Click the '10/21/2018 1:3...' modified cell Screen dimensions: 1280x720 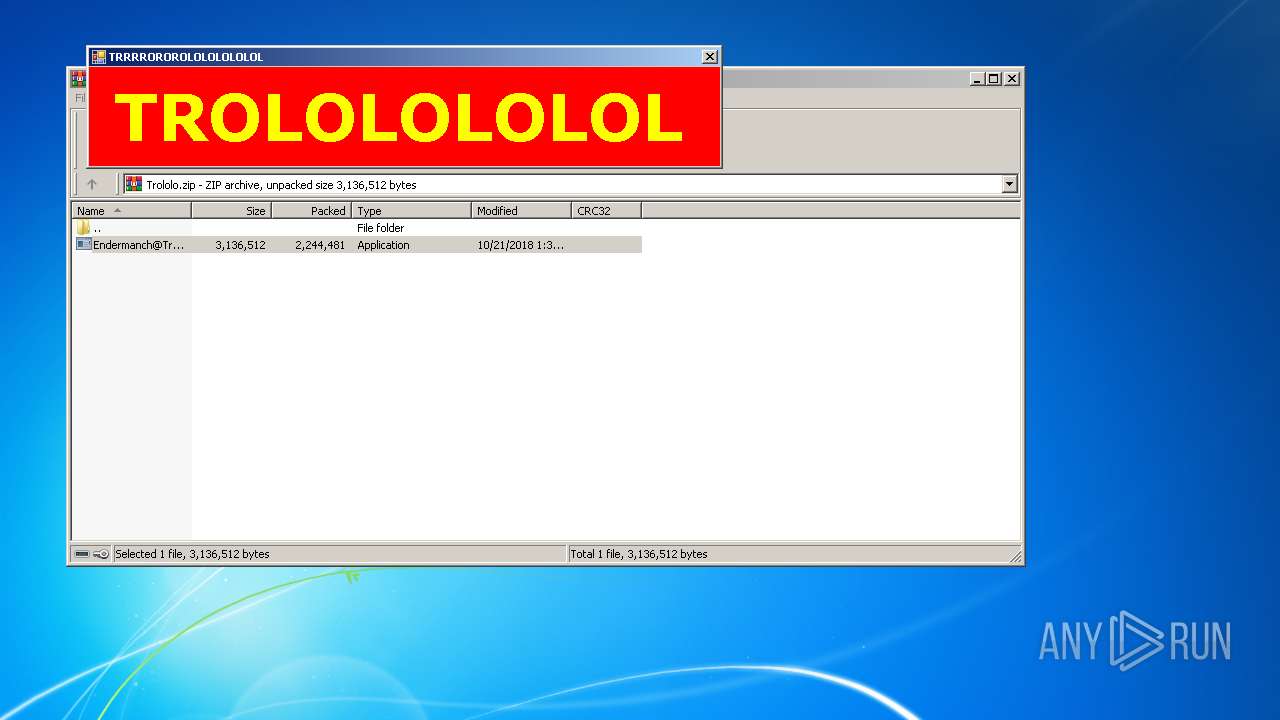(x=520, y=245)
